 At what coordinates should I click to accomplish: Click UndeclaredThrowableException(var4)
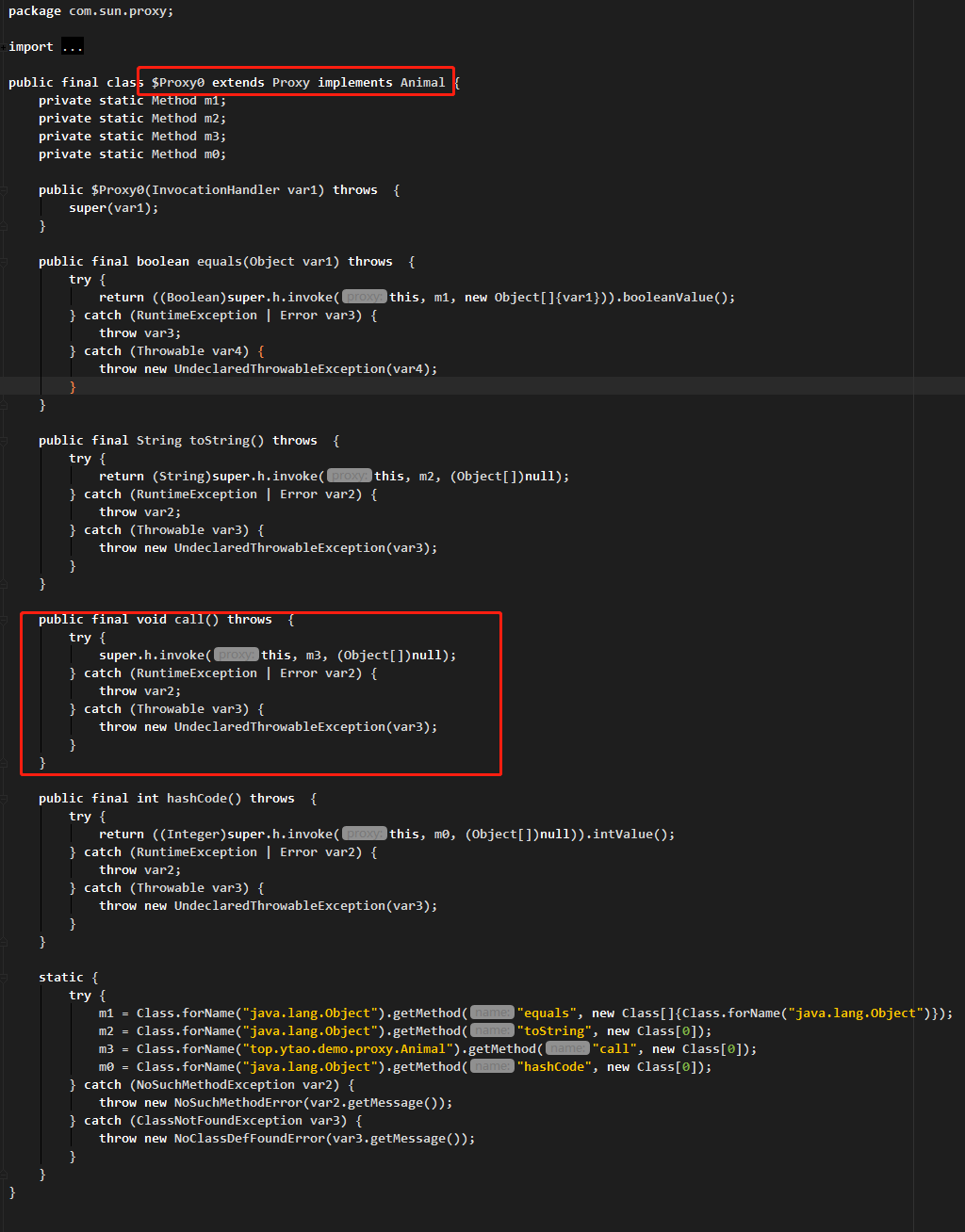(x=303, y=369)
